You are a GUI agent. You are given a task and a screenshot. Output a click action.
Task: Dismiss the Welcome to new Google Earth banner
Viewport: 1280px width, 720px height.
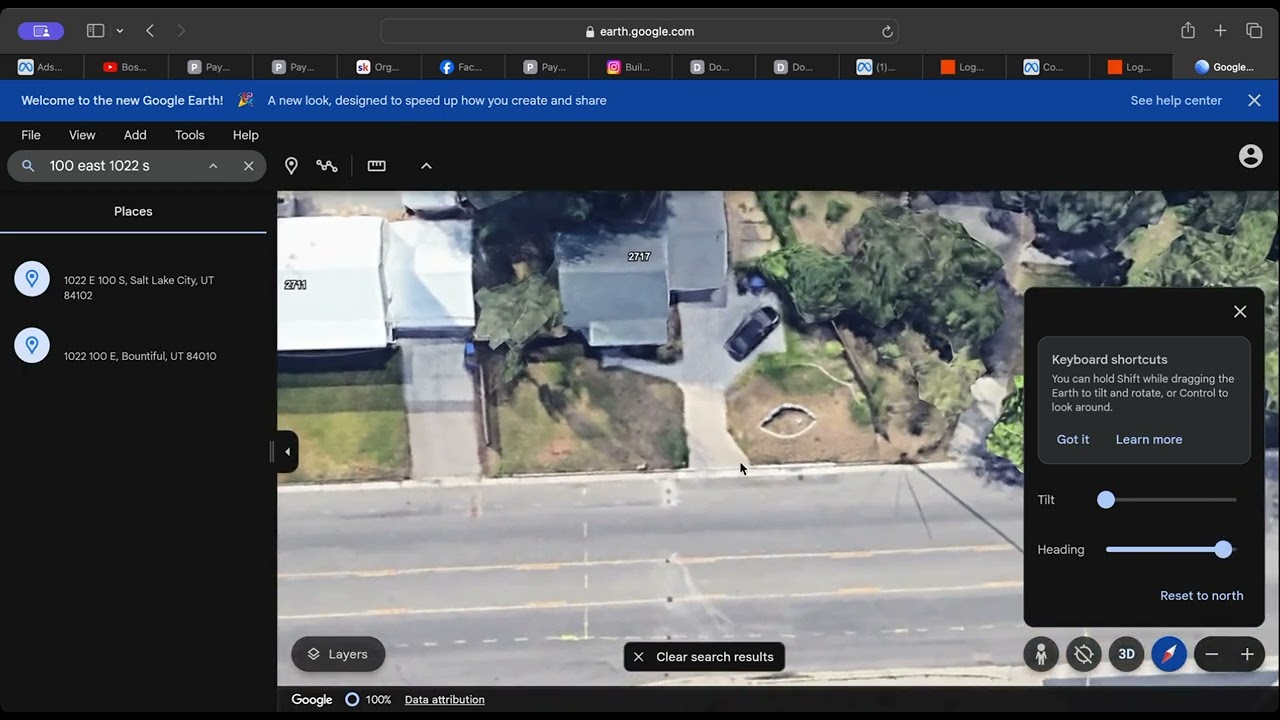(x=1254, y=101)
